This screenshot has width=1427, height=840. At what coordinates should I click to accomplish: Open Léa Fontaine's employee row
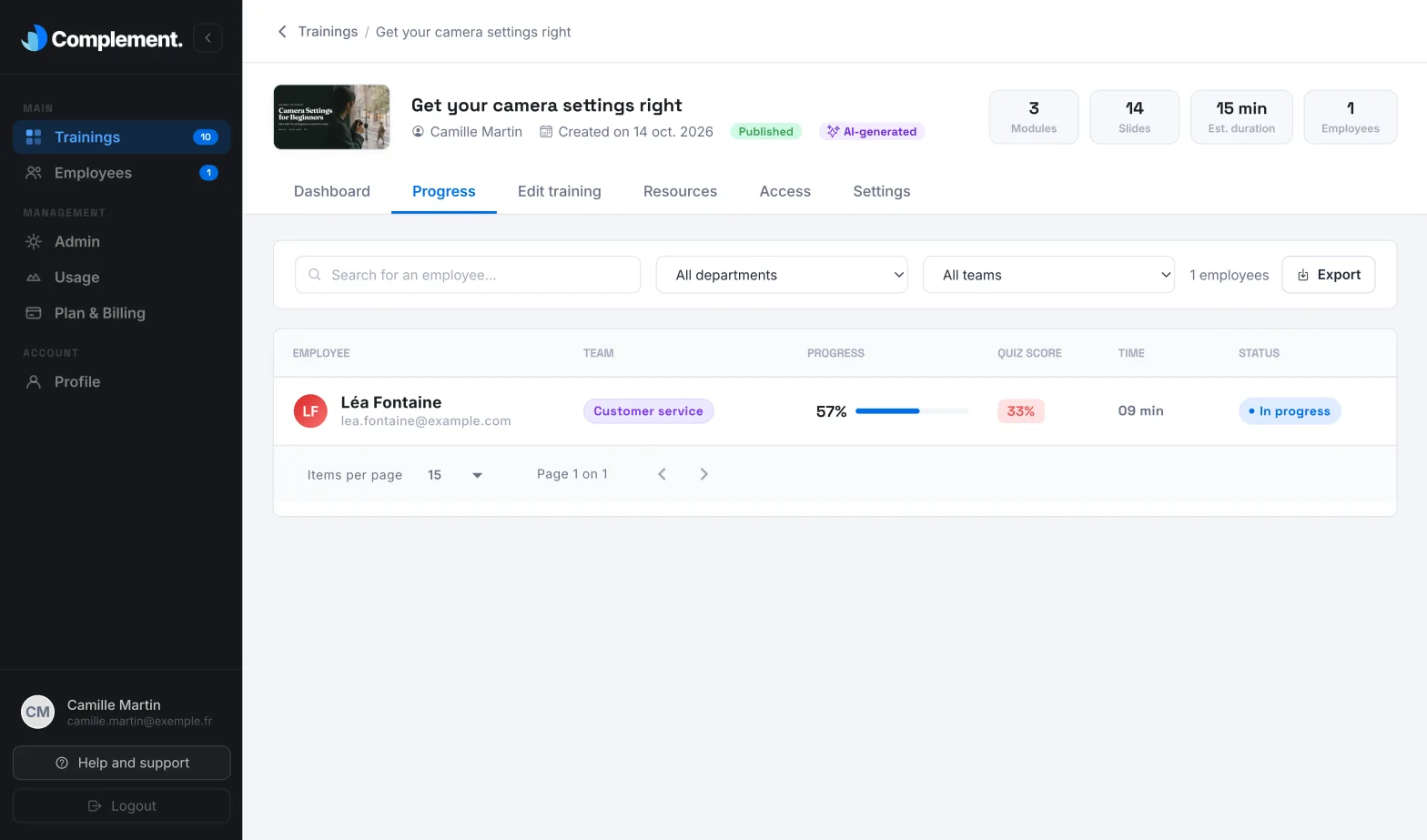coord(835,411)
